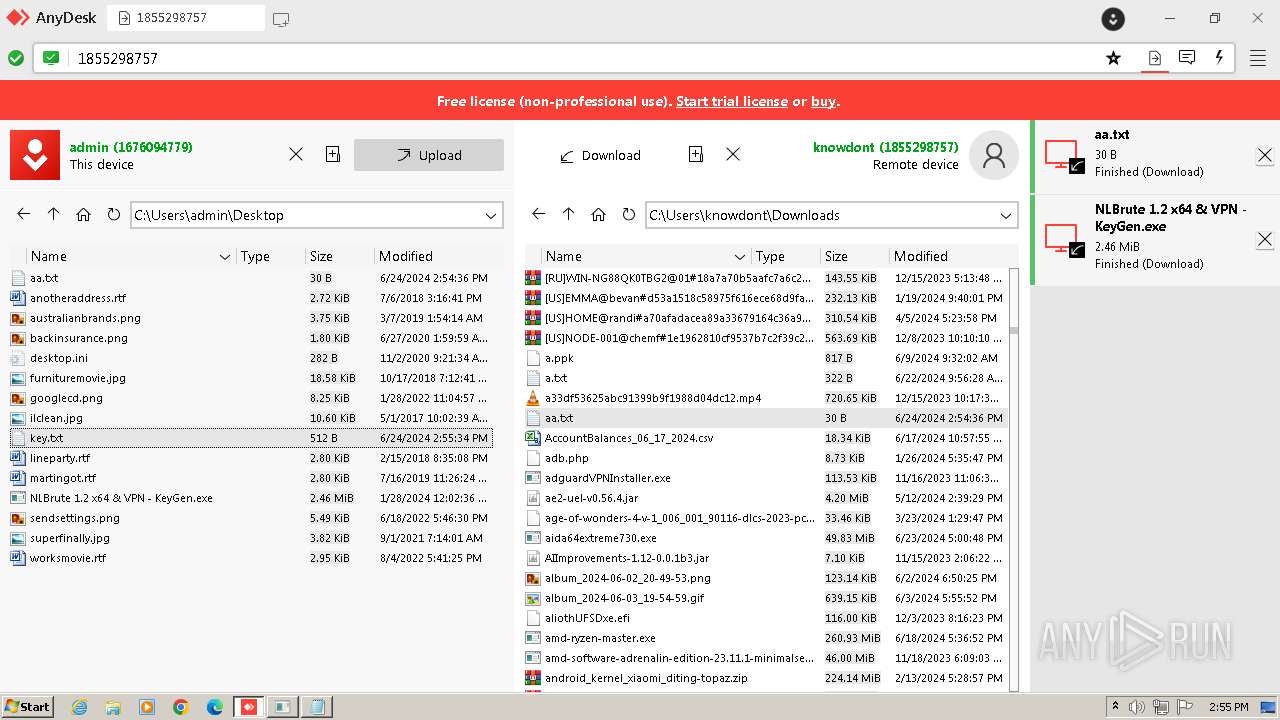Go up one folder in remote pane

[568, 214]
